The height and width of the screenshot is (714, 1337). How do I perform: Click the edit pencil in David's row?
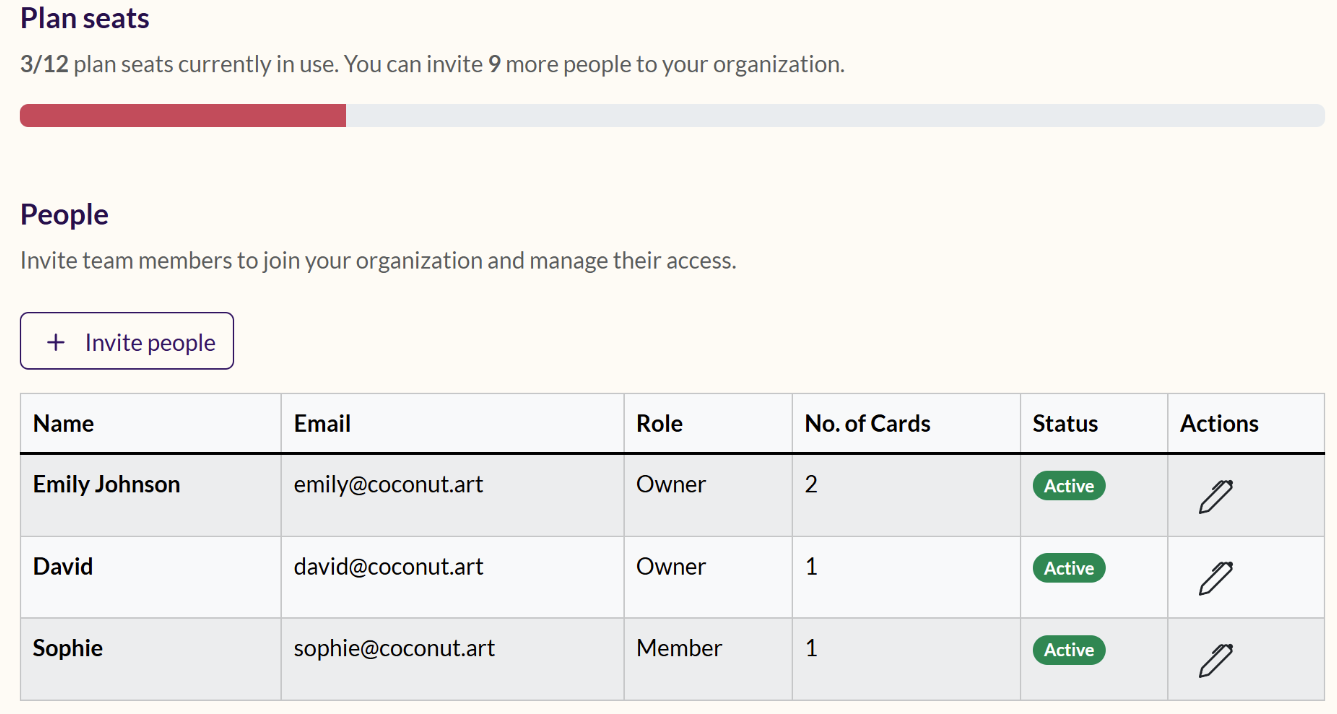tap(1215, 578)
